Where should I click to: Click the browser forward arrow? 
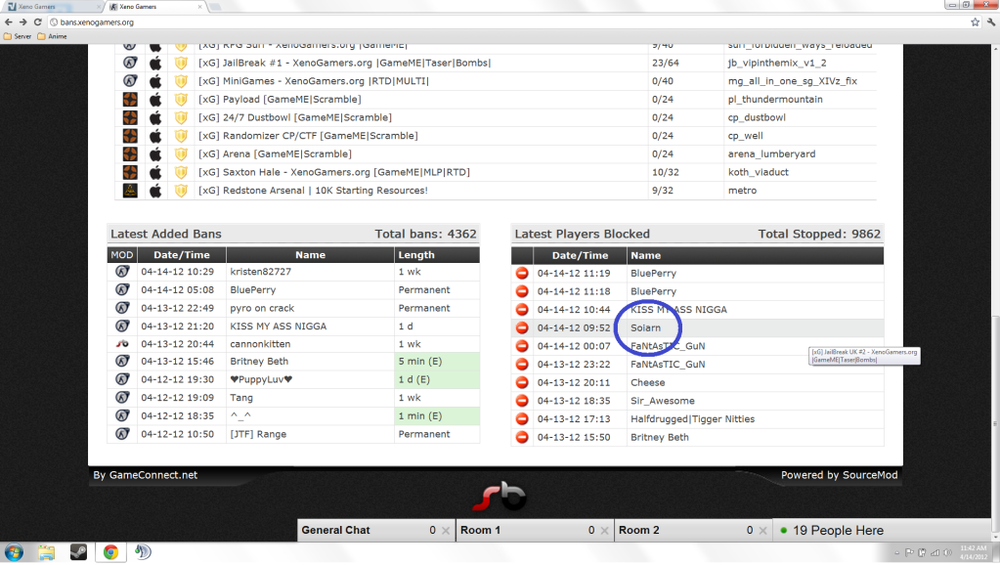pyautogui.click(x=23, y=22)
